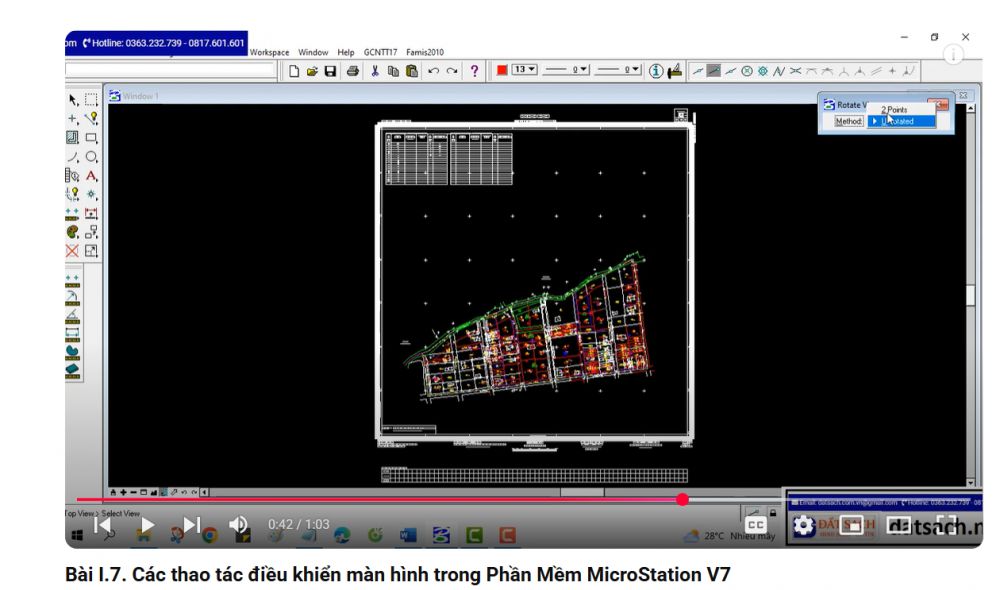Toggle closed captions on the video
The width and height of the screenshot is (1000, 590).
tap(757, 525)
